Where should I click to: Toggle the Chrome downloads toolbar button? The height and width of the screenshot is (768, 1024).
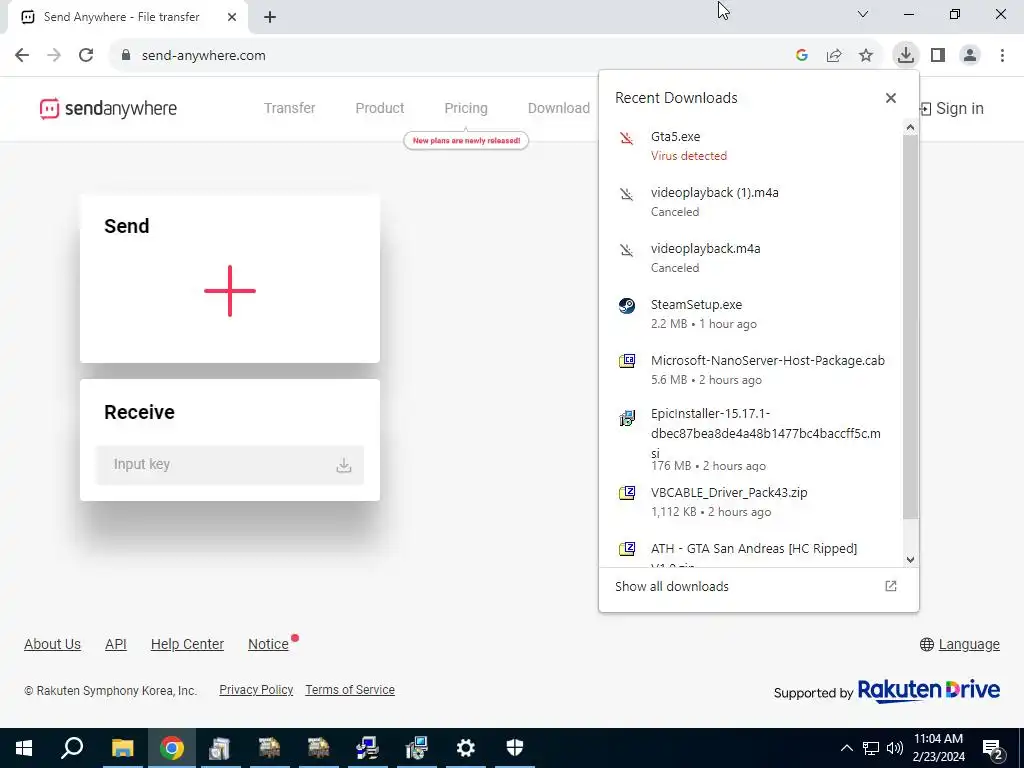[x=906, y=56]
